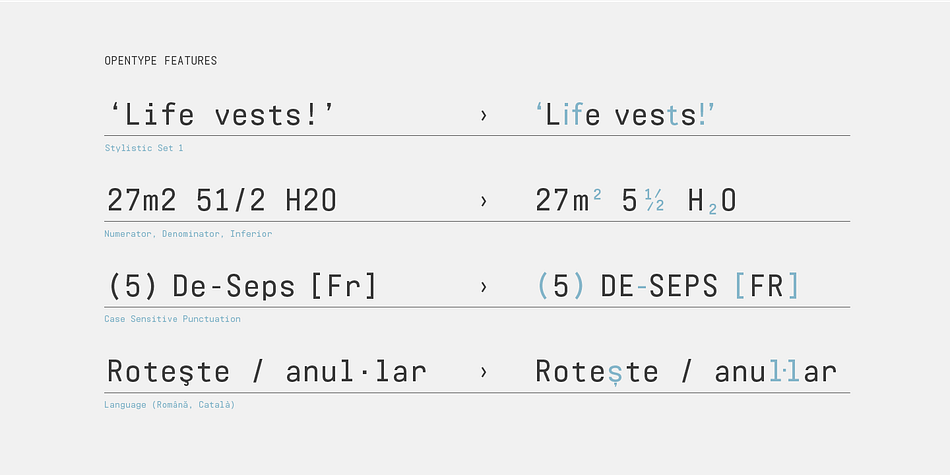950x475 pixels.
Task: Click the arrow beside 27m2 51/2 H2O
Action: pyautogui.click(x=483, y=201)
